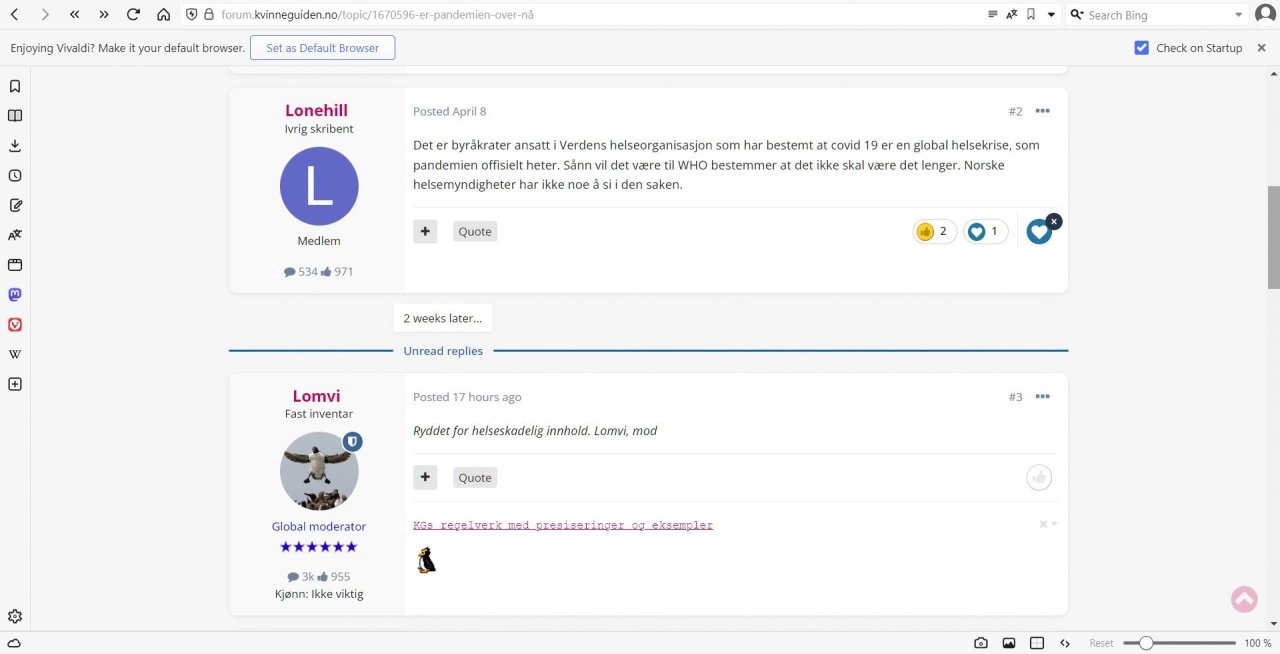Screen dimensions: 1280x654
Task: Open KGs regelverk med presiseringer link
Action: click(x=562, y=525)
